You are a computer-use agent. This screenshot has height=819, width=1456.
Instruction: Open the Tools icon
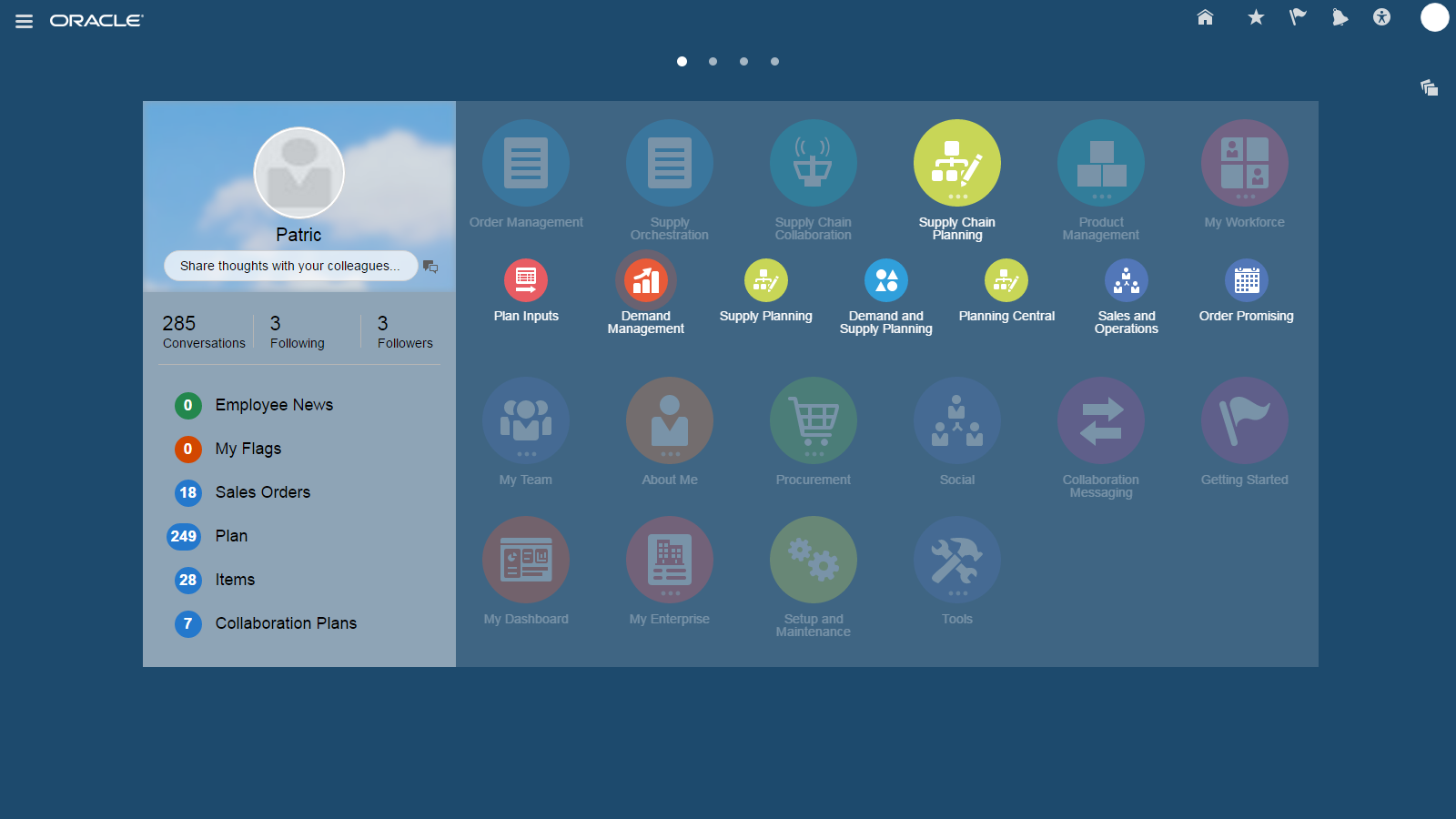point(957,560)
